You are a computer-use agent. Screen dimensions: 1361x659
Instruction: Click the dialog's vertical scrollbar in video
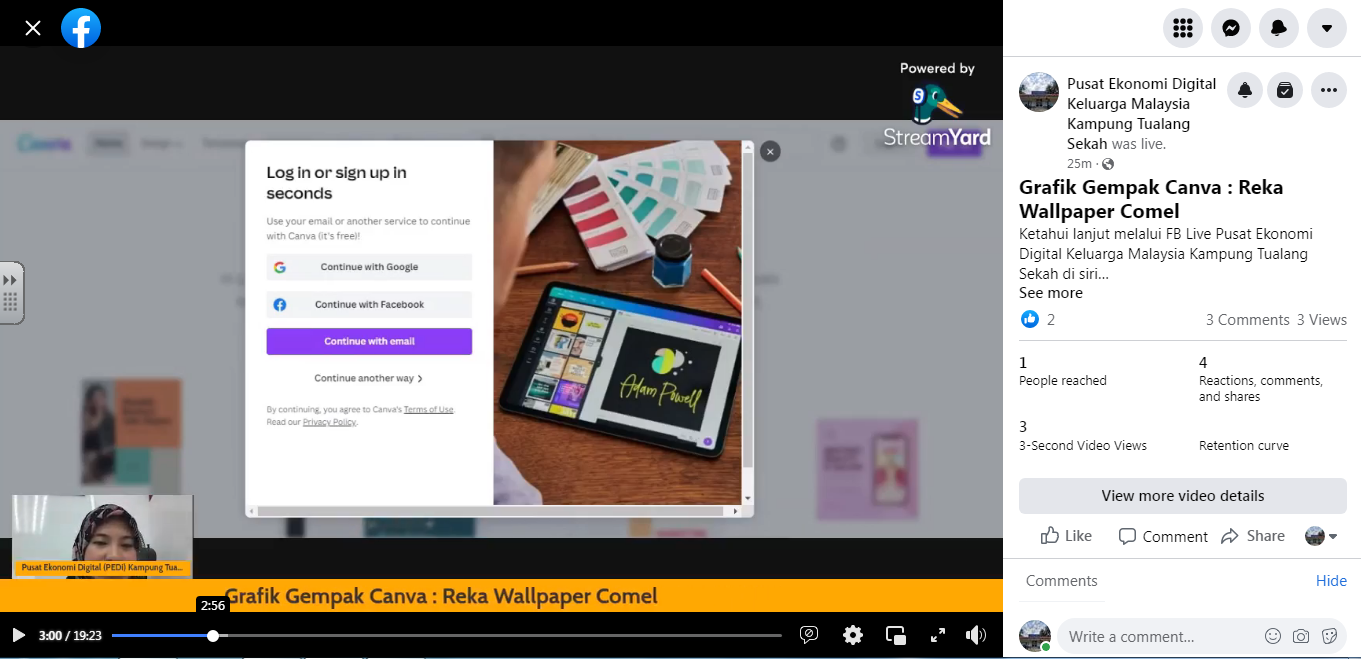[747, 322]
